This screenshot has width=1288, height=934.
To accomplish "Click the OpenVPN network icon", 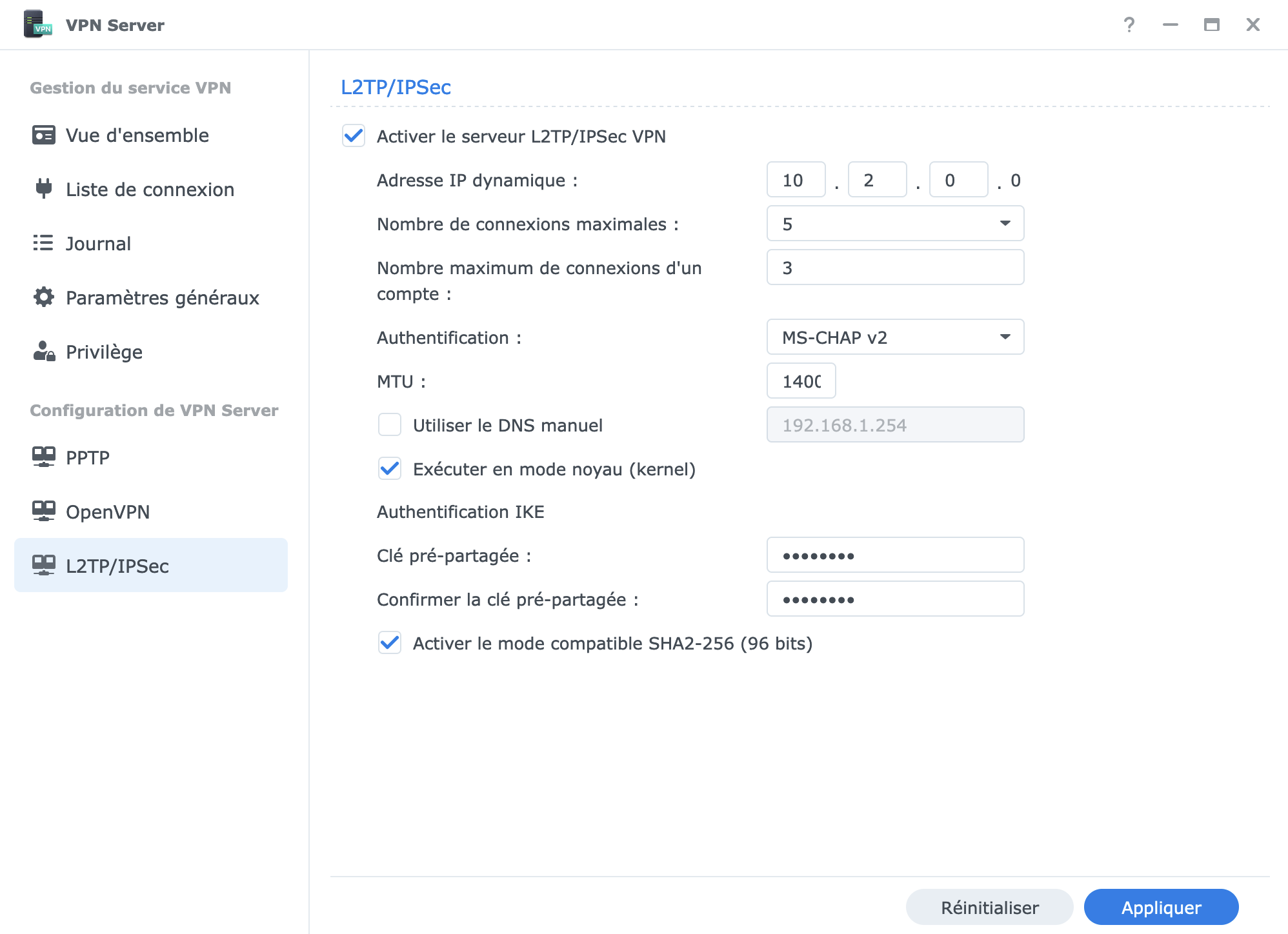I will coord(43,511).
